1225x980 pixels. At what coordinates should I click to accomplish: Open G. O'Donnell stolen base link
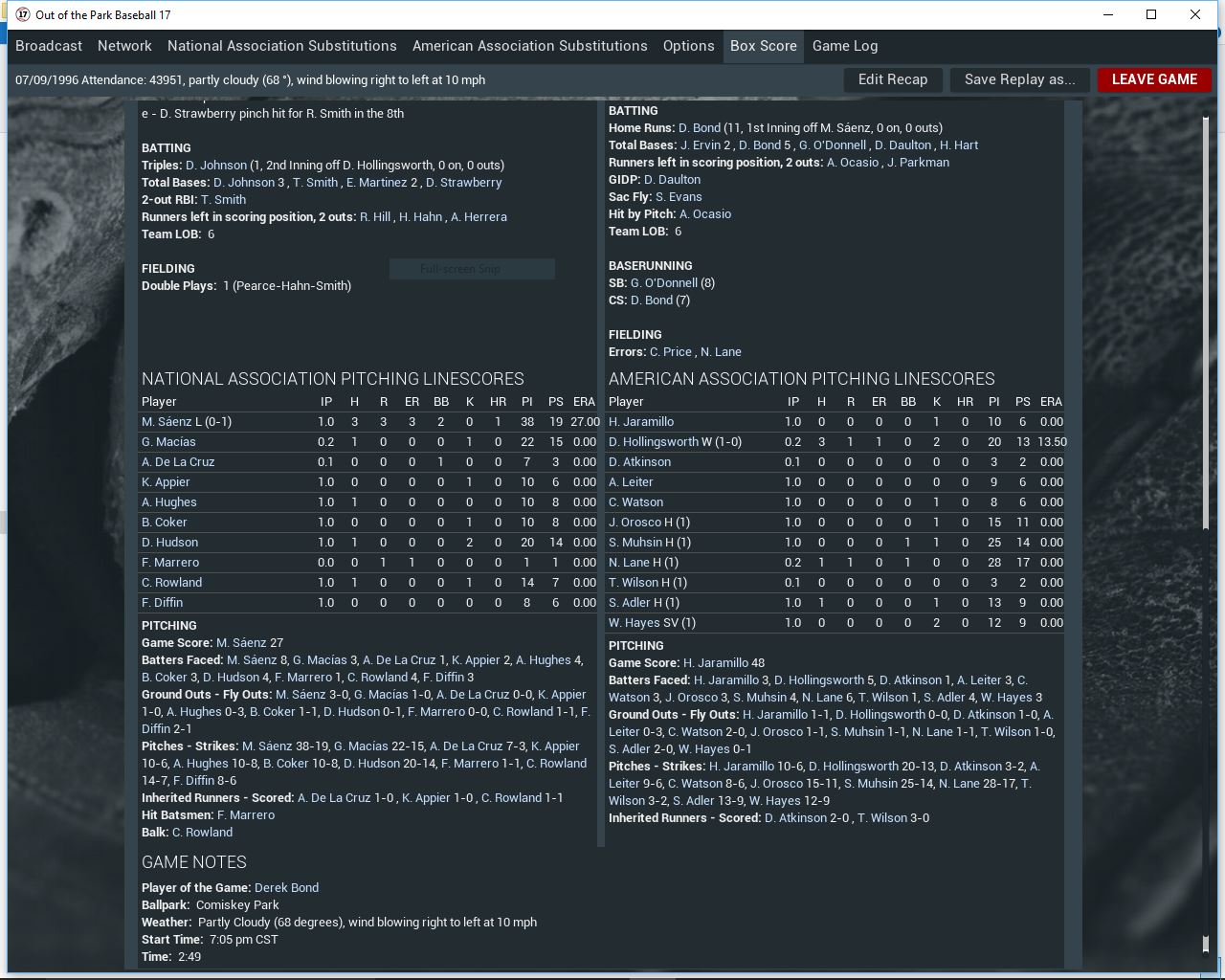664,282
